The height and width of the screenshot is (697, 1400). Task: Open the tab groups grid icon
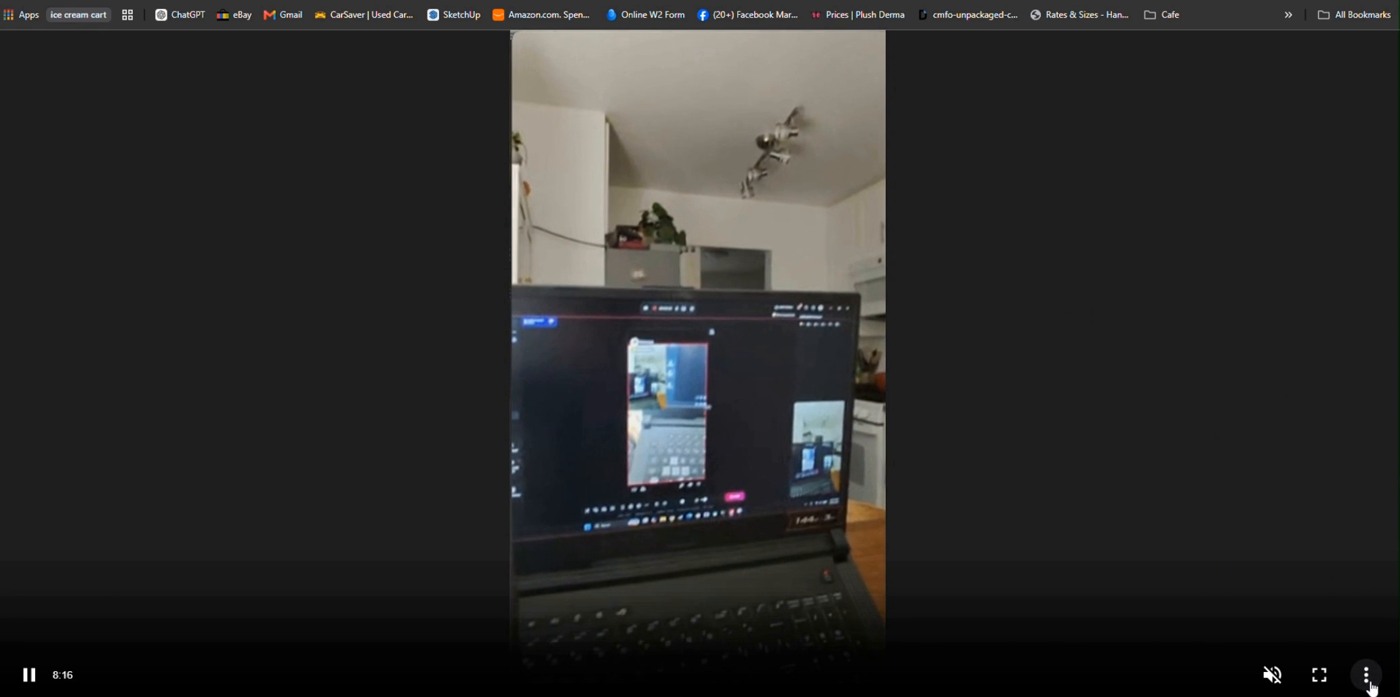(x=127, y=15)
